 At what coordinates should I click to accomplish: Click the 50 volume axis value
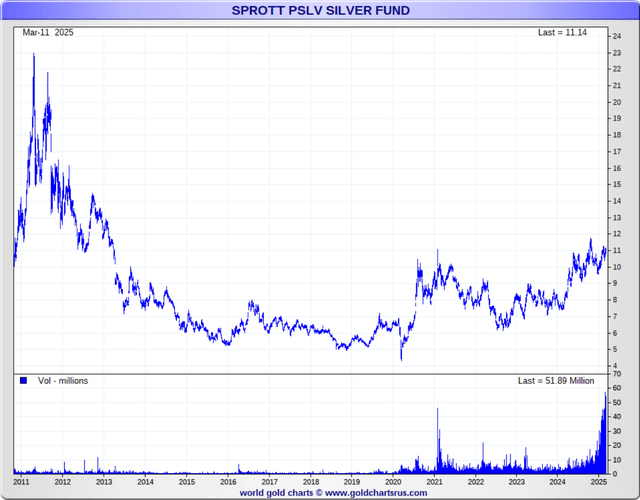tap(617, 402)
